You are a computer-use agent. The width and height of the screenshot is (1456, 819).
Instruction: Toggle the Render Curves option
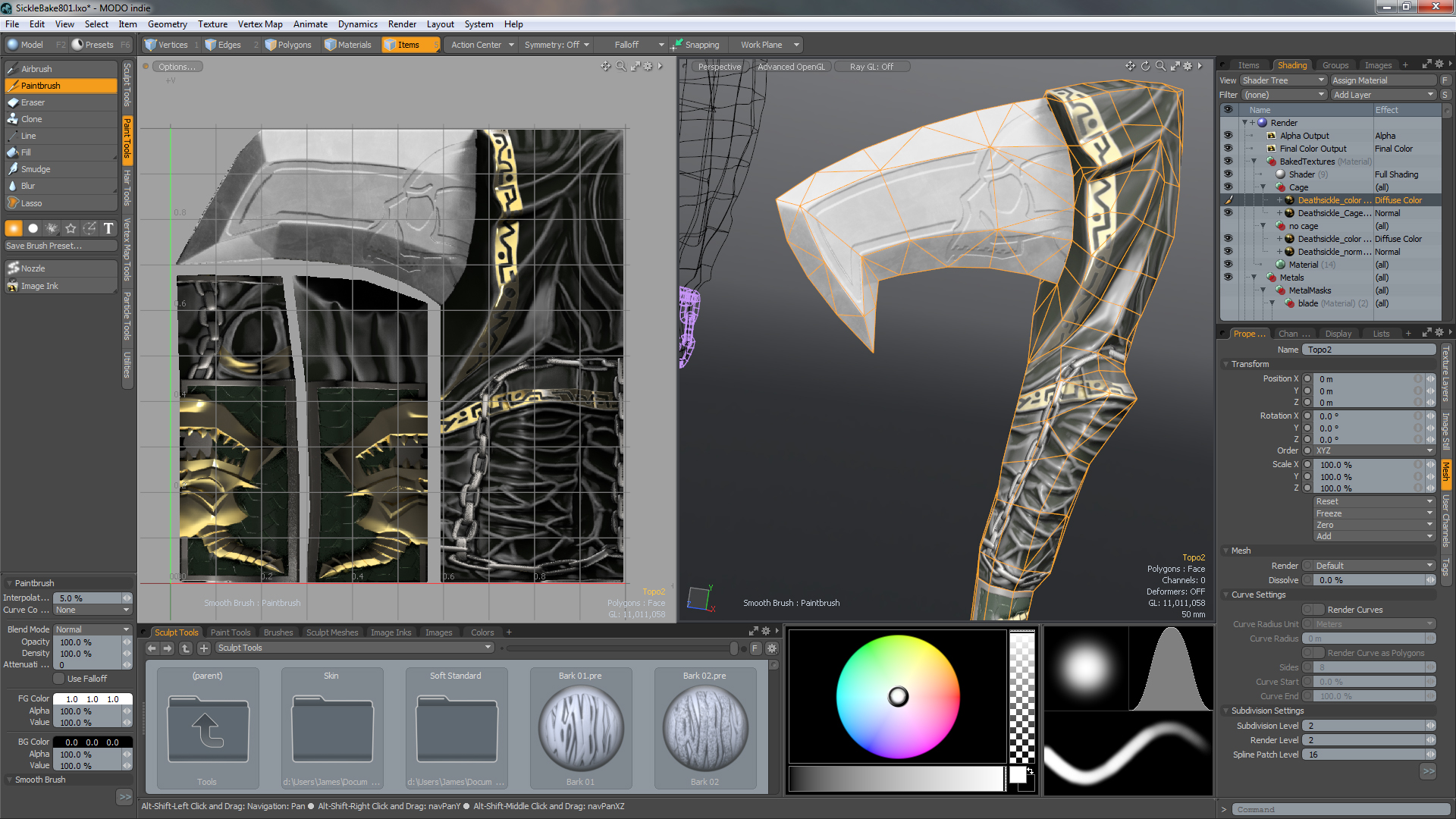pos(1311,609)
